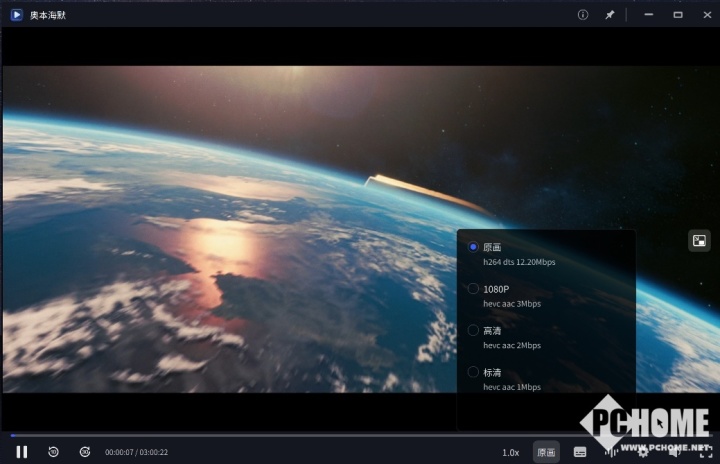Image resolution: width=720 pixels, height=464 pixels.
Task: Click the app logo in title bar
Action: coord(16,15)
